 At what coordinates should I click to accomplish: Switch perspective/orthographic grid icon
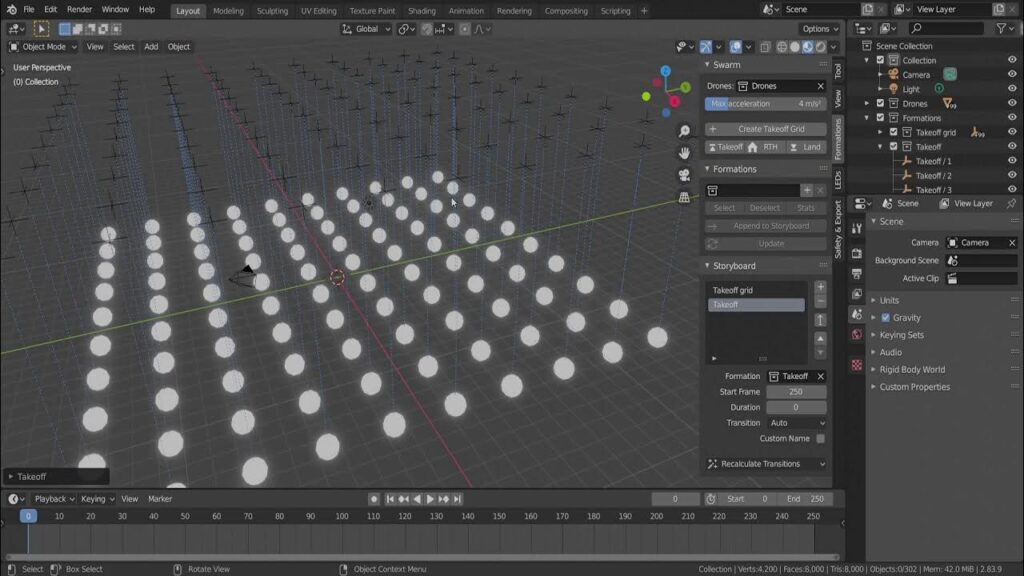(684, 197)
